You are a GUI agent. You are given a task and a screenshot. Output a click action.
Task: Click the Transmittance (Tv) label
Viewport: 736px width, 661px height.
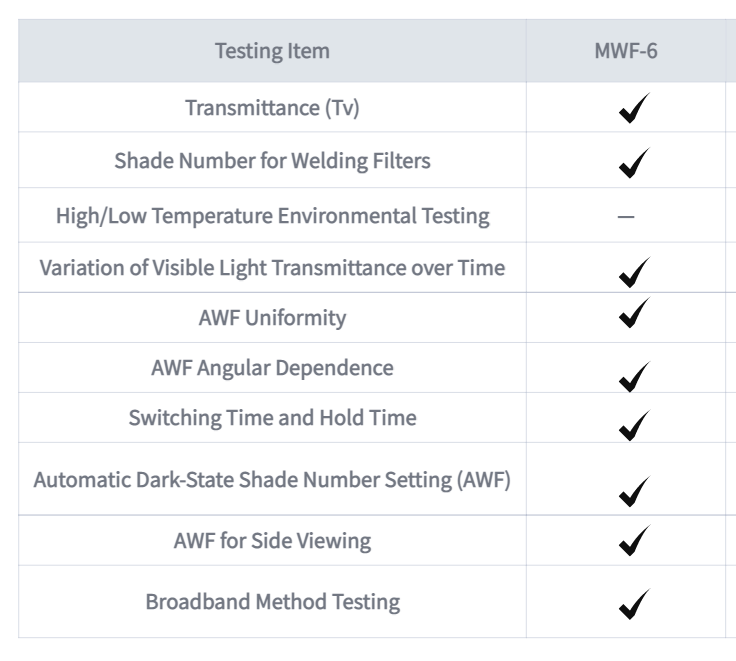coord(272,108)
